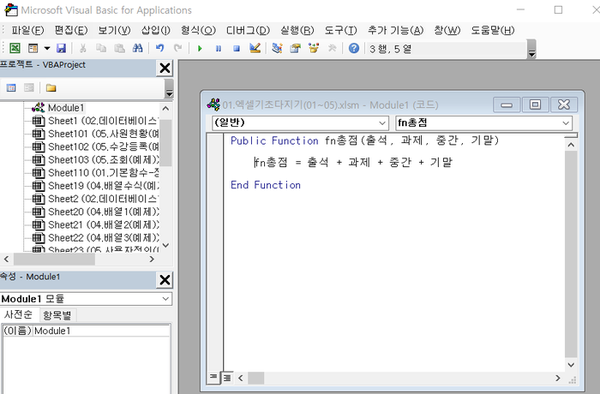Click View Object icon in project panel
This screenshot has height=394, width=600.
29,88
